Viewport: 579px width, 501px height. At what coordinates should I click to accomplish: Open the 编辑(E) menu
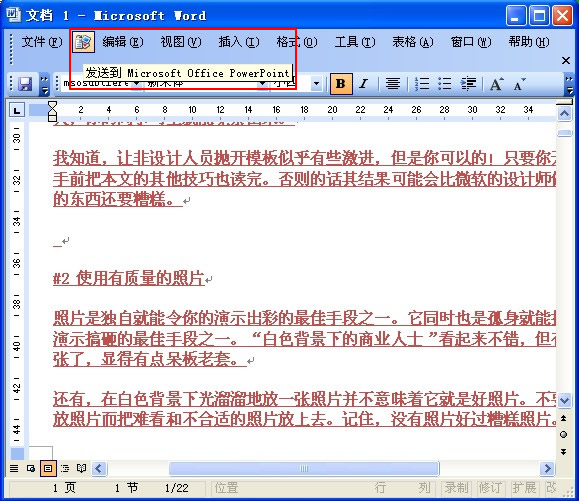(x=123, y=42)
